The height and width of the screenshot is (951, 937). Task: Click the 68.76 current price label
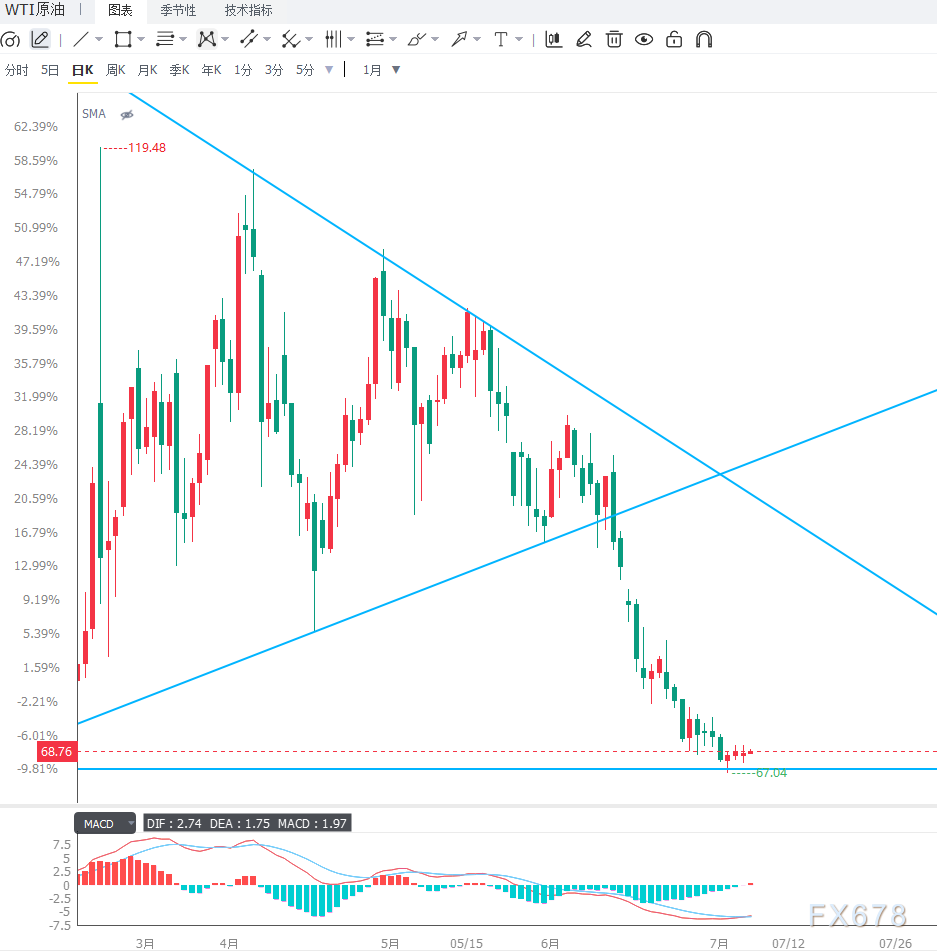click(x=56, y=751)
